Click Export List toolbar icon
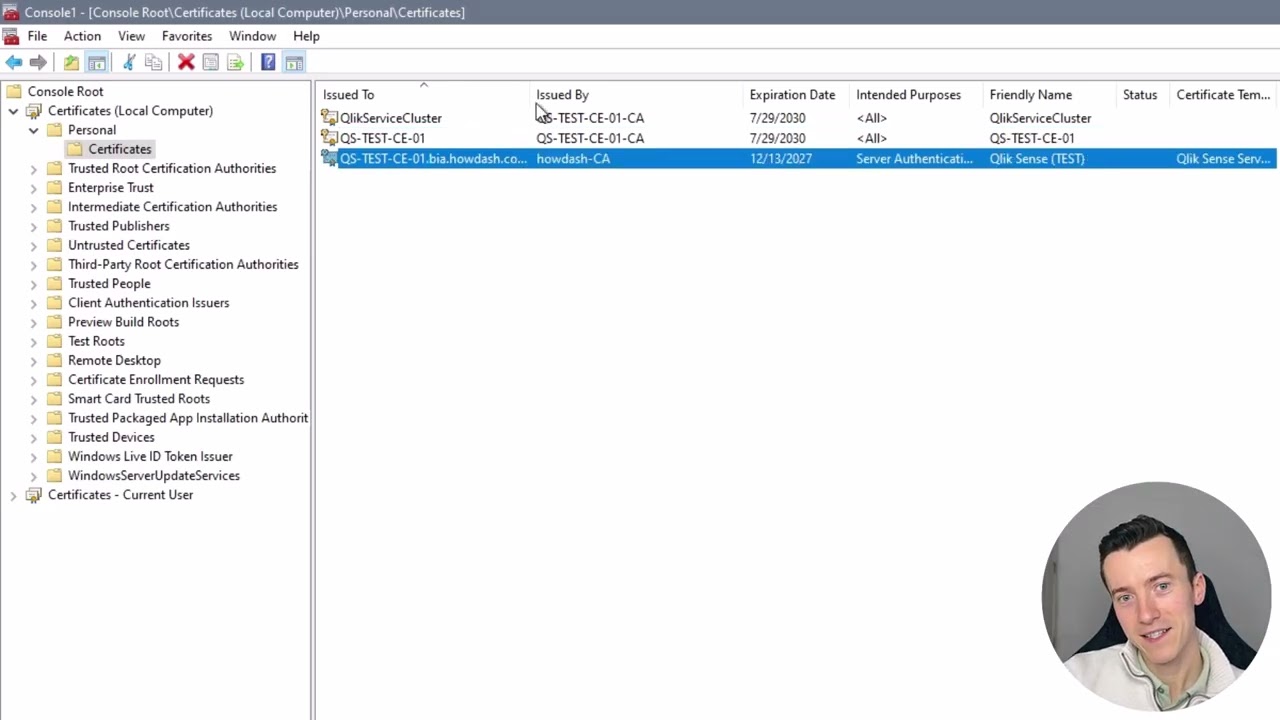 pyautogui.click(x=235, y=63)
